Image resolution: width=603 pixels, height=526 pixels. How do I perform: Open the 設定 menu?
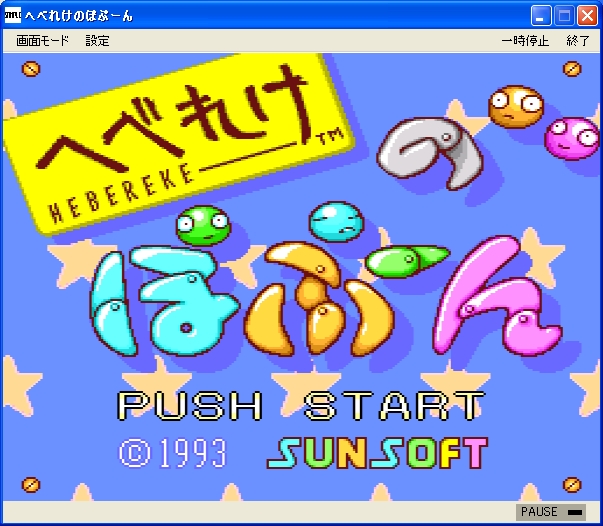[x=97, y=40]
